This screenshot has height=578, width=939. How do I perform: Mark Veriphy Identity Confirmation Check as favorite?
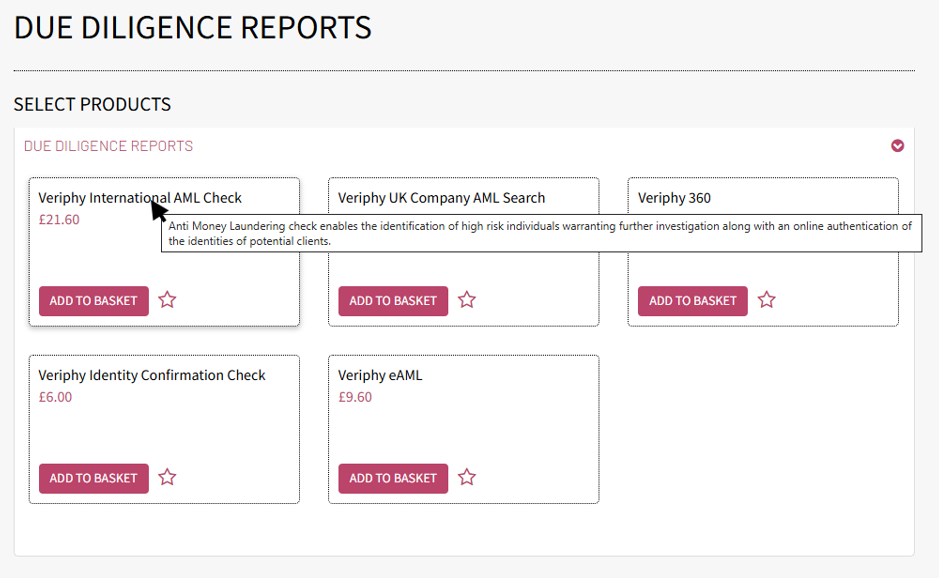tap(167, 478)
